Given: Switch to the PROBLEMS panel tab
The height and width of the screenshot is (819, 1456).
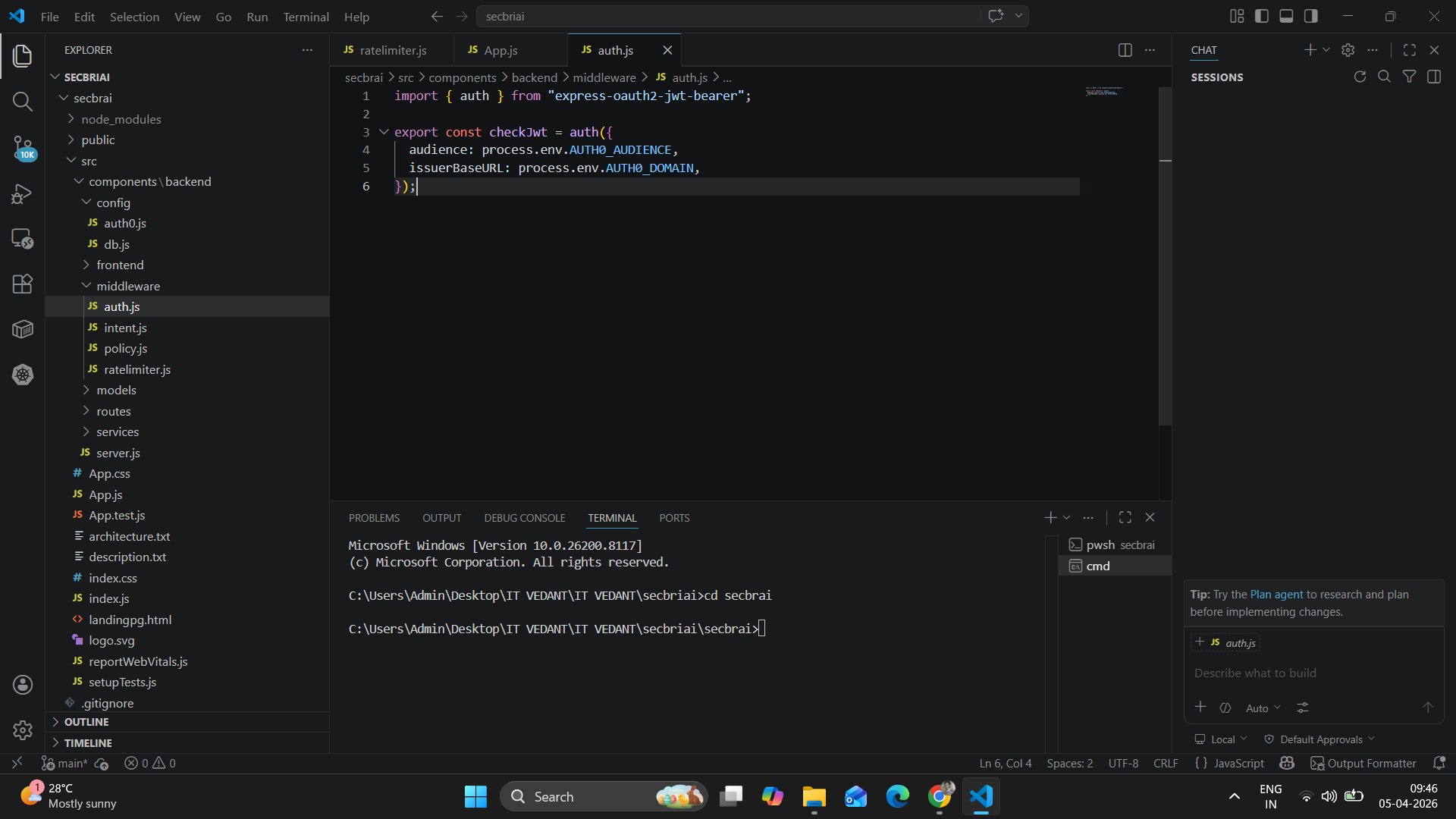Looking at the screenshot, I should (374, 518).
